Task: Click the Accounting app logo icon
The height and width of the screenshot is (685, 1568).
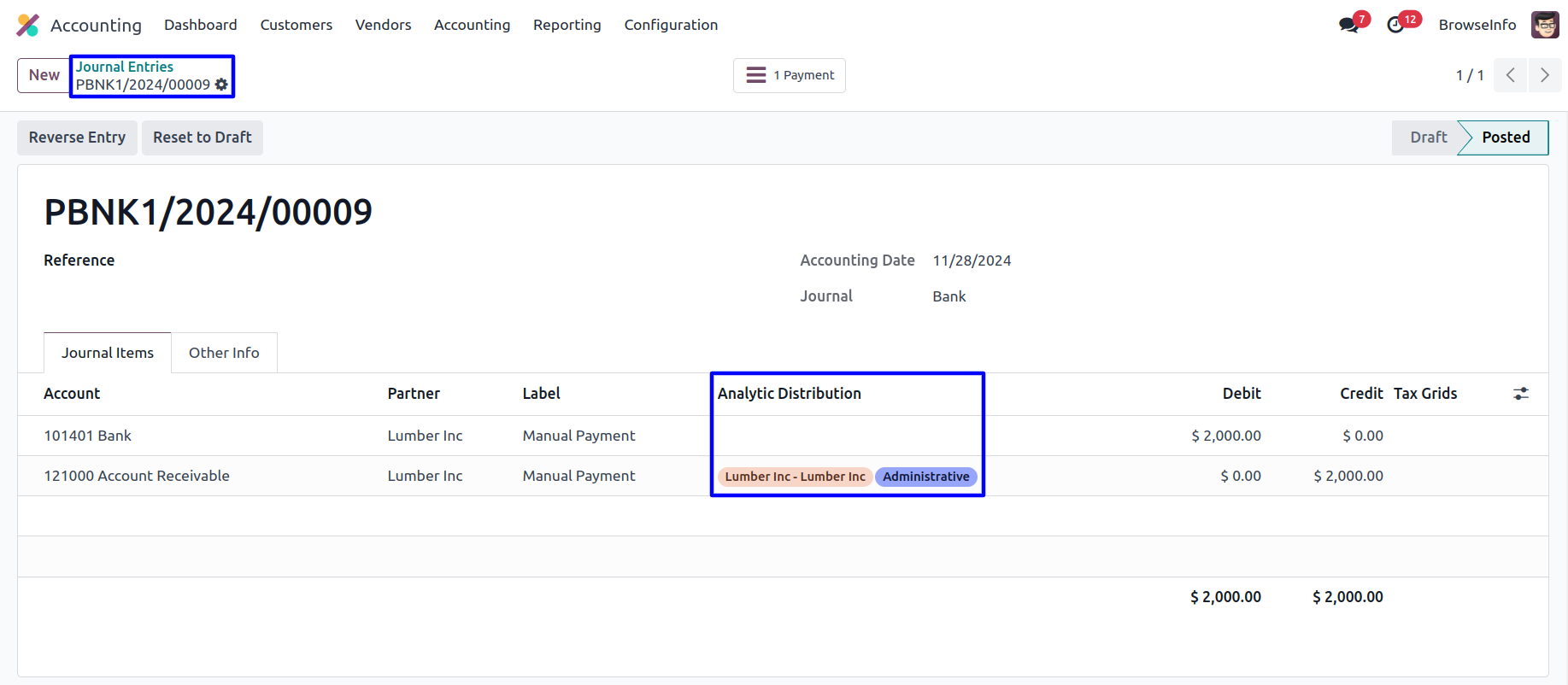Action: (x=28, y=25)
